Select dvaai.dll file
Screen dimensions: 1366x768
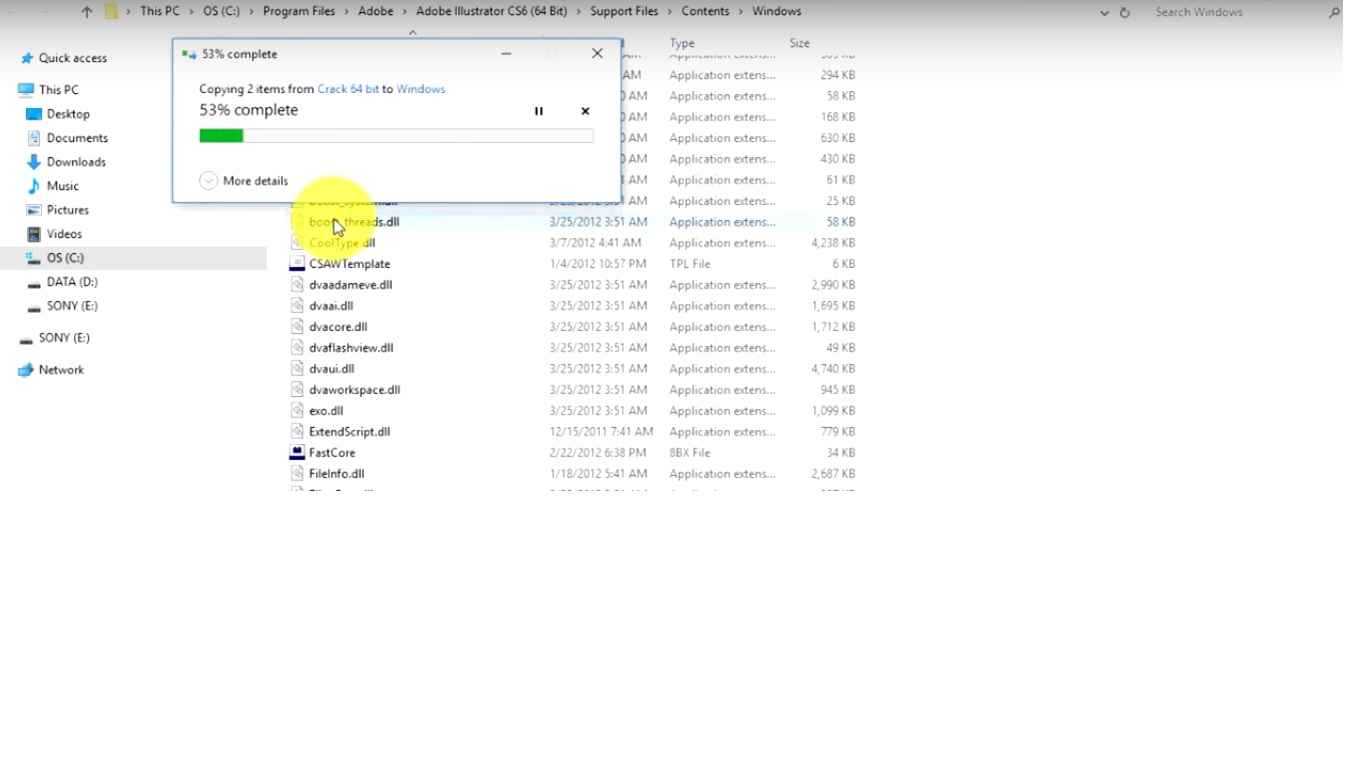(x=331, y=306)
